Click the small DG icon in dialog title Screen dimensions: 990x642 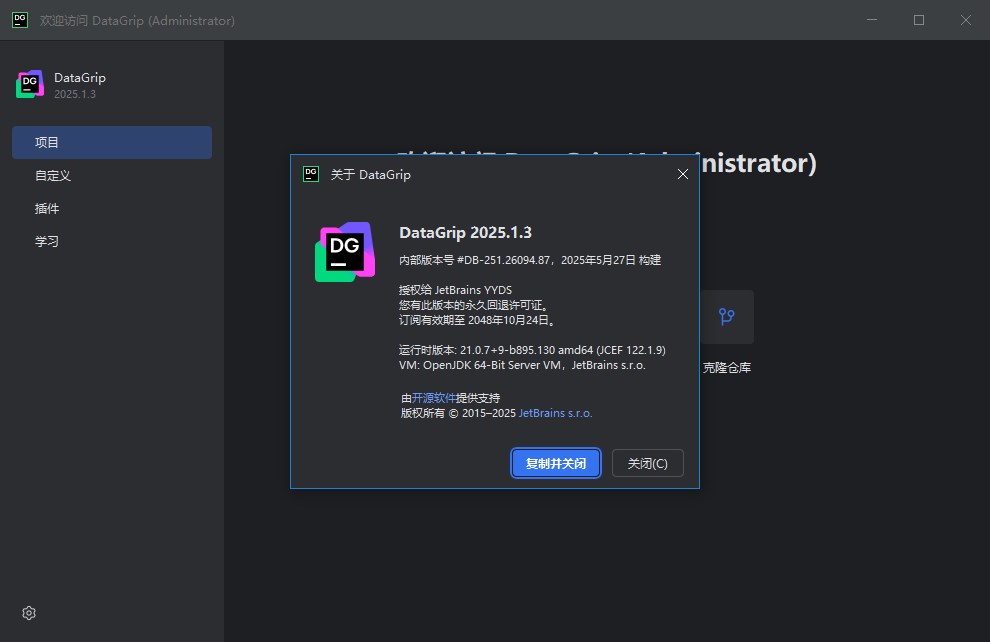(311, 174)
